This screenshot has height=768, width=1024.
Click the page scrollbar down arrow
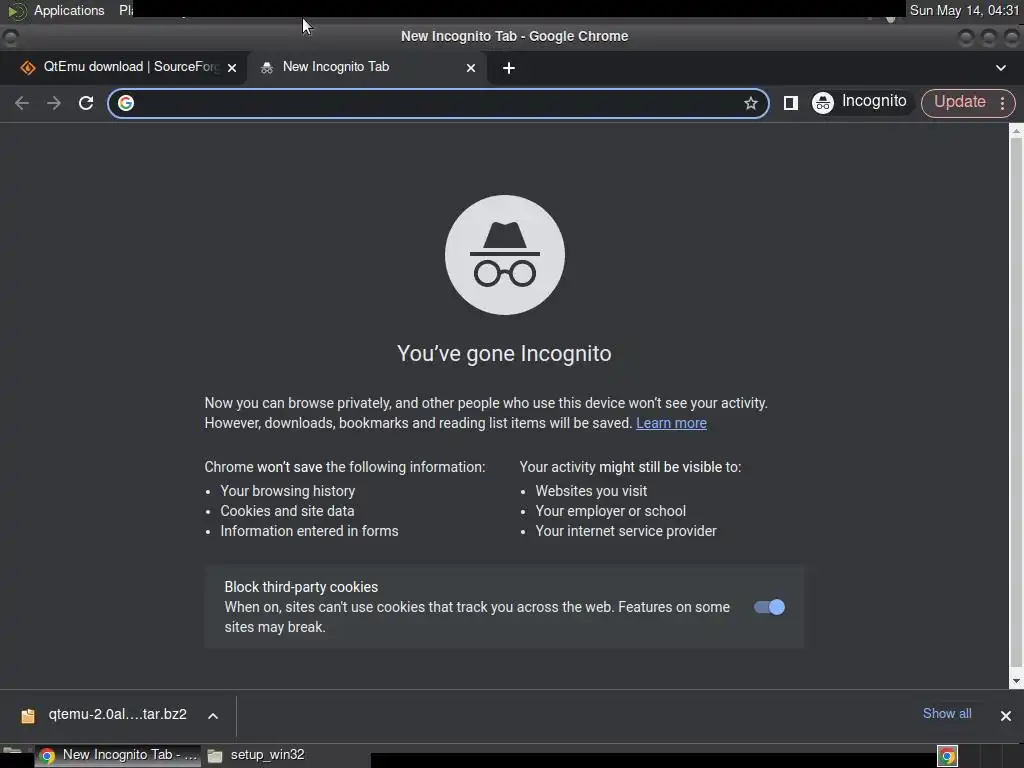click(x=1016, y=681)
